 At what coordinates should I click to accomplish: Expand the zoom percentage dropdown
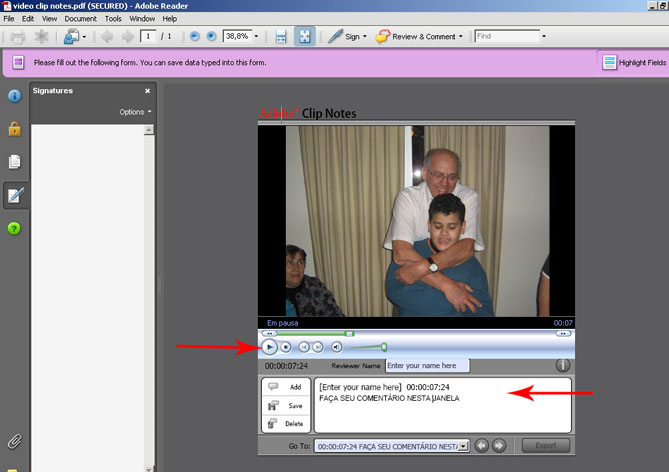pyautogui.click(x=256, y=37)
